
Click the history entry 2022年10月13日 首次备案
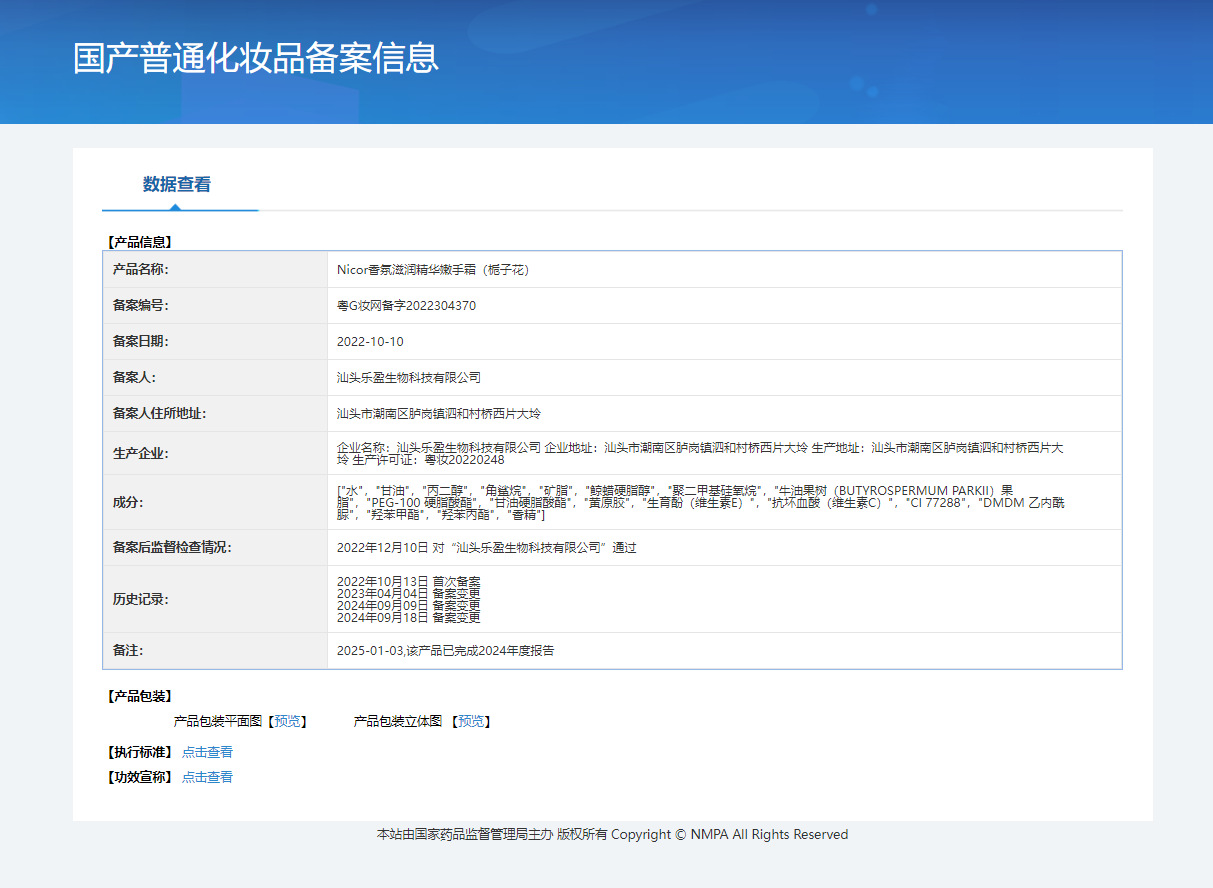(408, 581)
